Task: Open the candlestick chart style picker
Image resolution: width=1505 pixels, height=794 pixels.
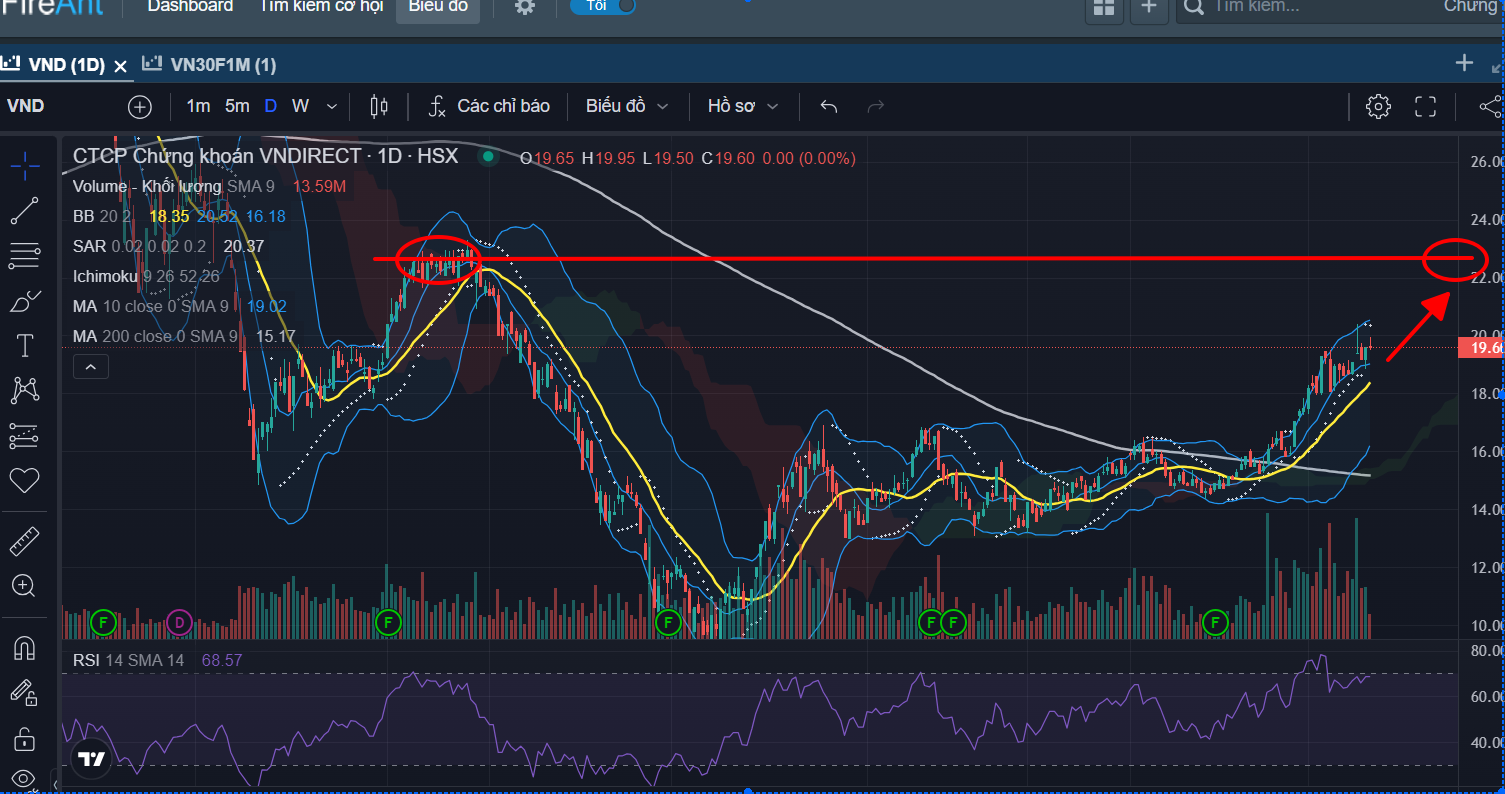Action: [379, 106]
